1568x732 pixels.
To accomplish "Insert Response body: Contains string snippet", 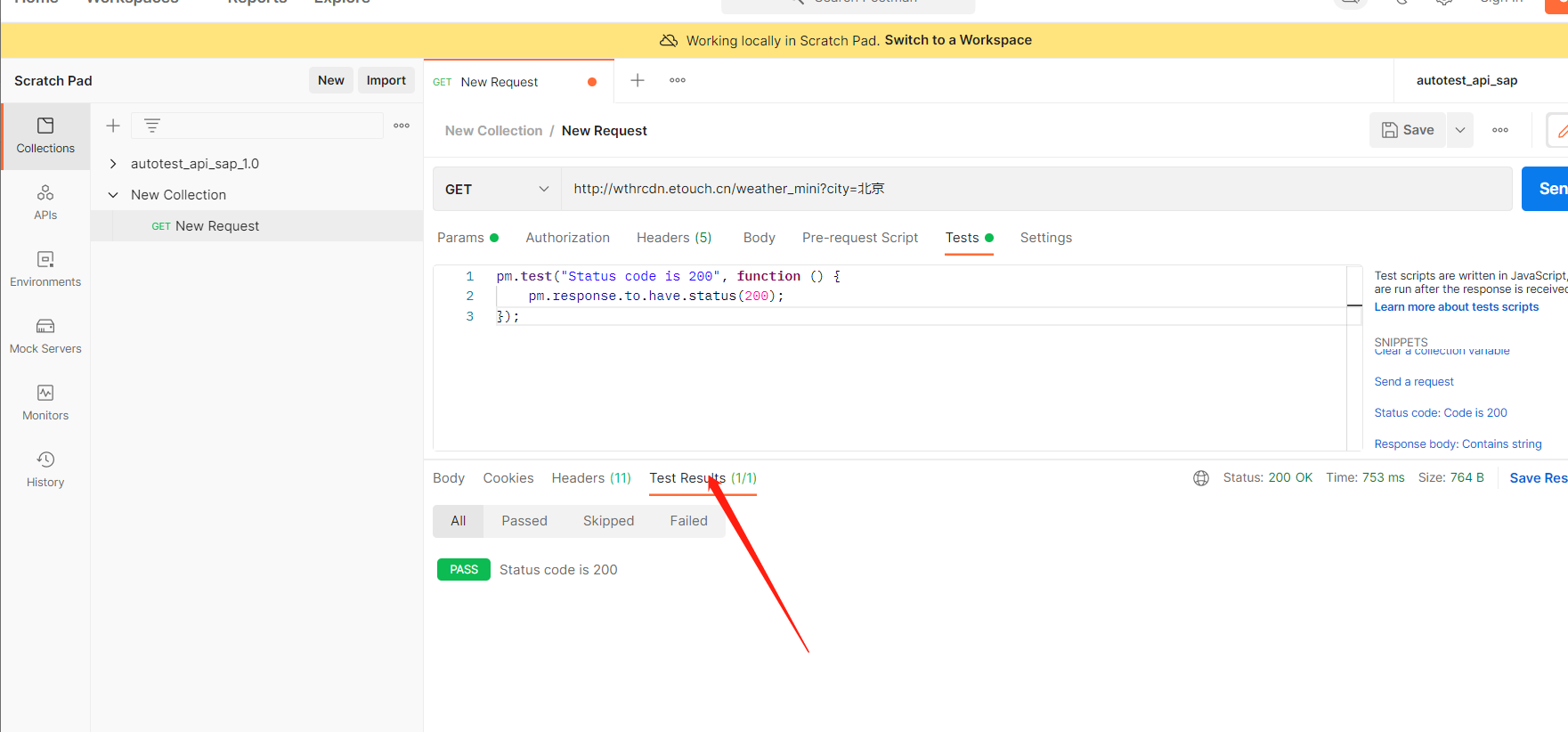I will (x=1458, y=444).
